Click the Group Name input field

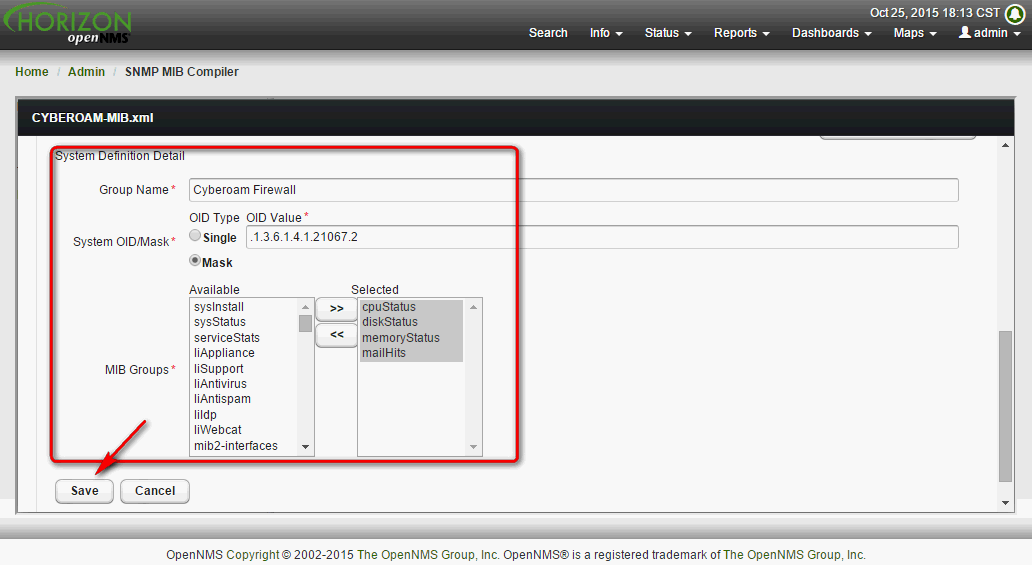[573, 190]
